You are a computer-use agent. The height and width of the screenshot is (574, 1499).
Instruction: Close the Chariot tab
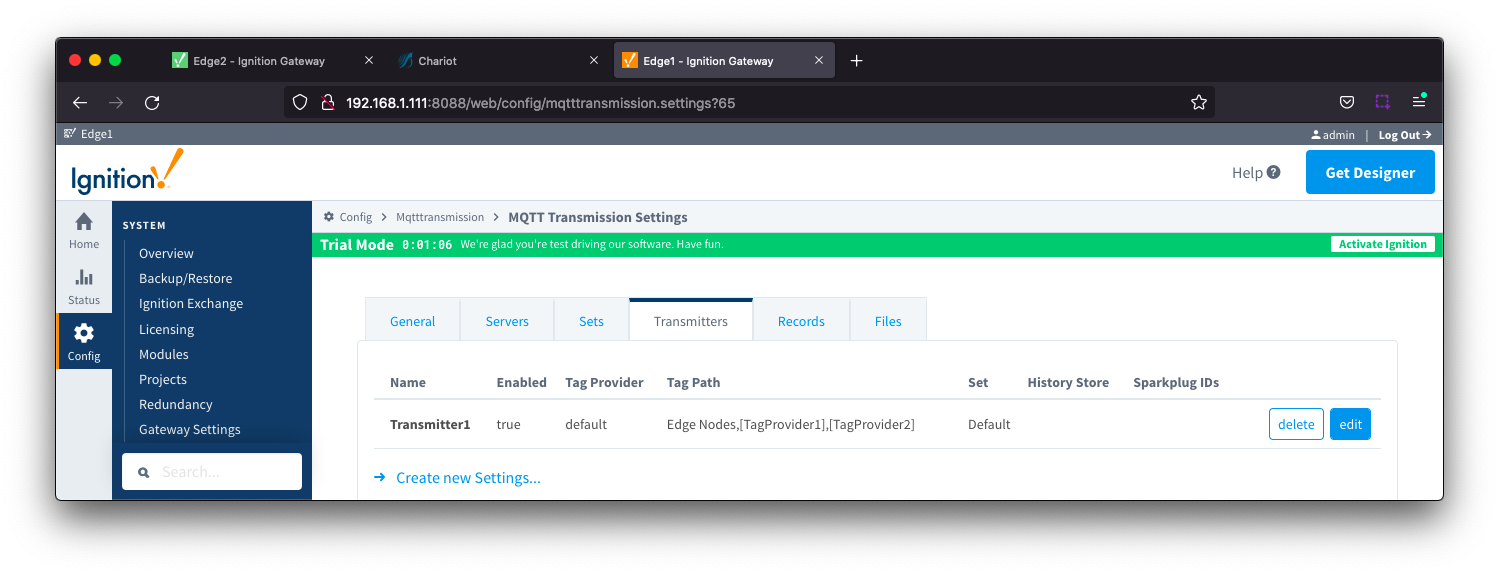point(593,61)
